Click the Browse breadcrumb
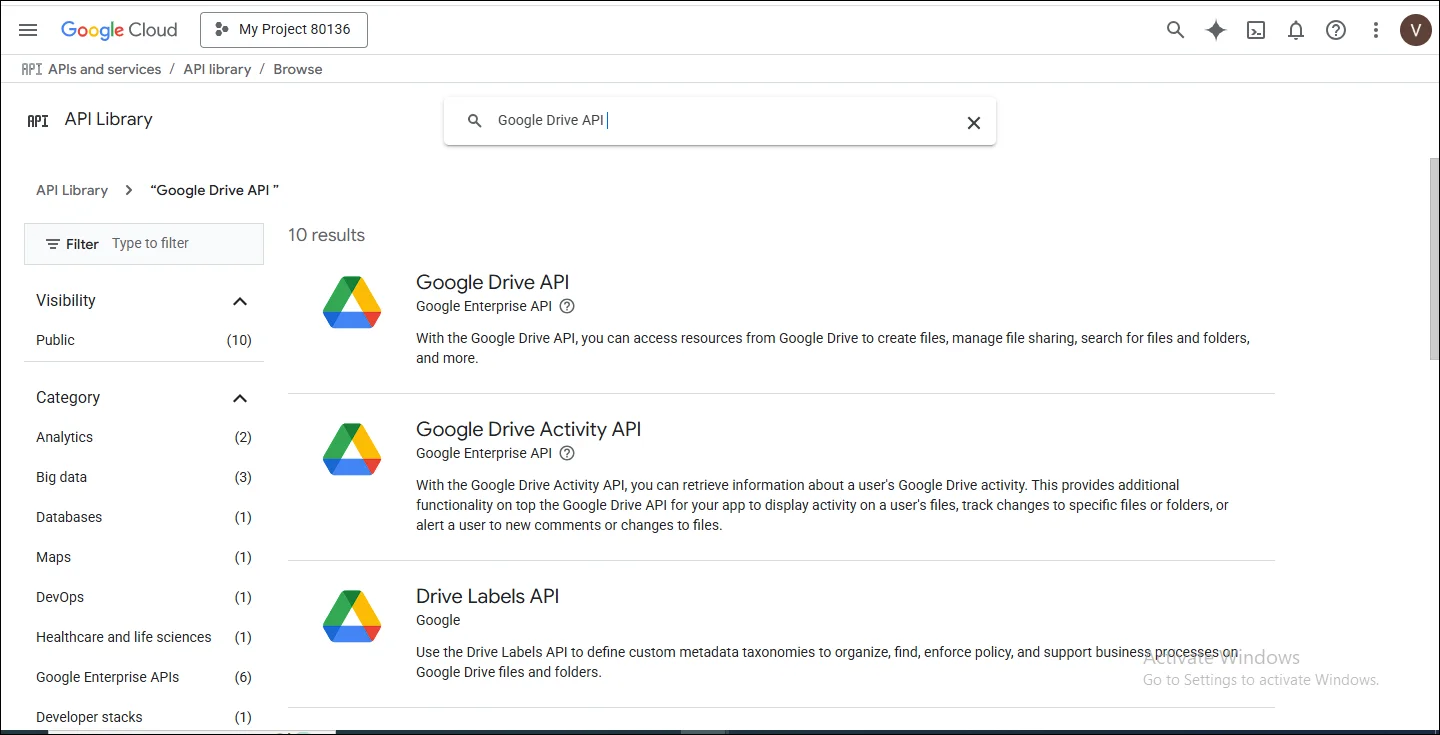Screen dimensions: 1440x735 pos(298,69)
